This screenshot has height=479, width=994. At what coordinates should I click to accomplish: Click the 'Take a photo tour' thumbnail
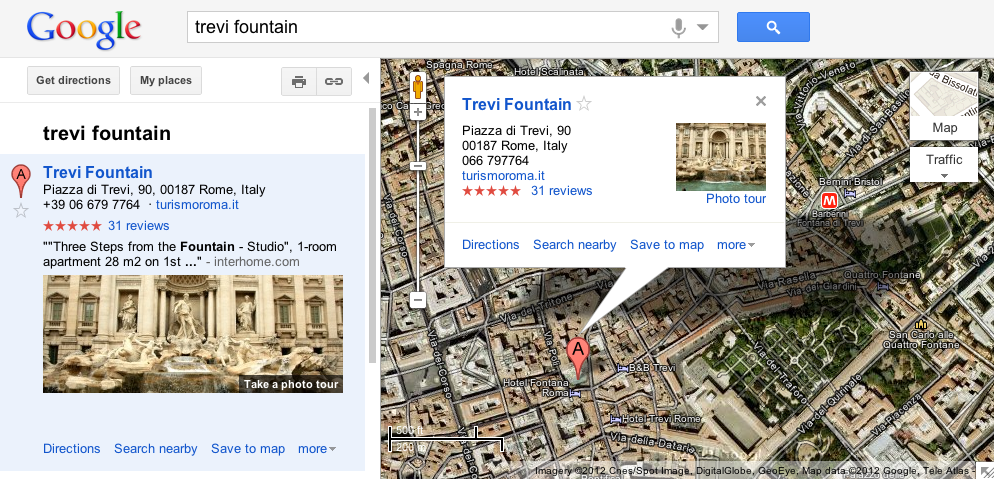coord(193,334)
